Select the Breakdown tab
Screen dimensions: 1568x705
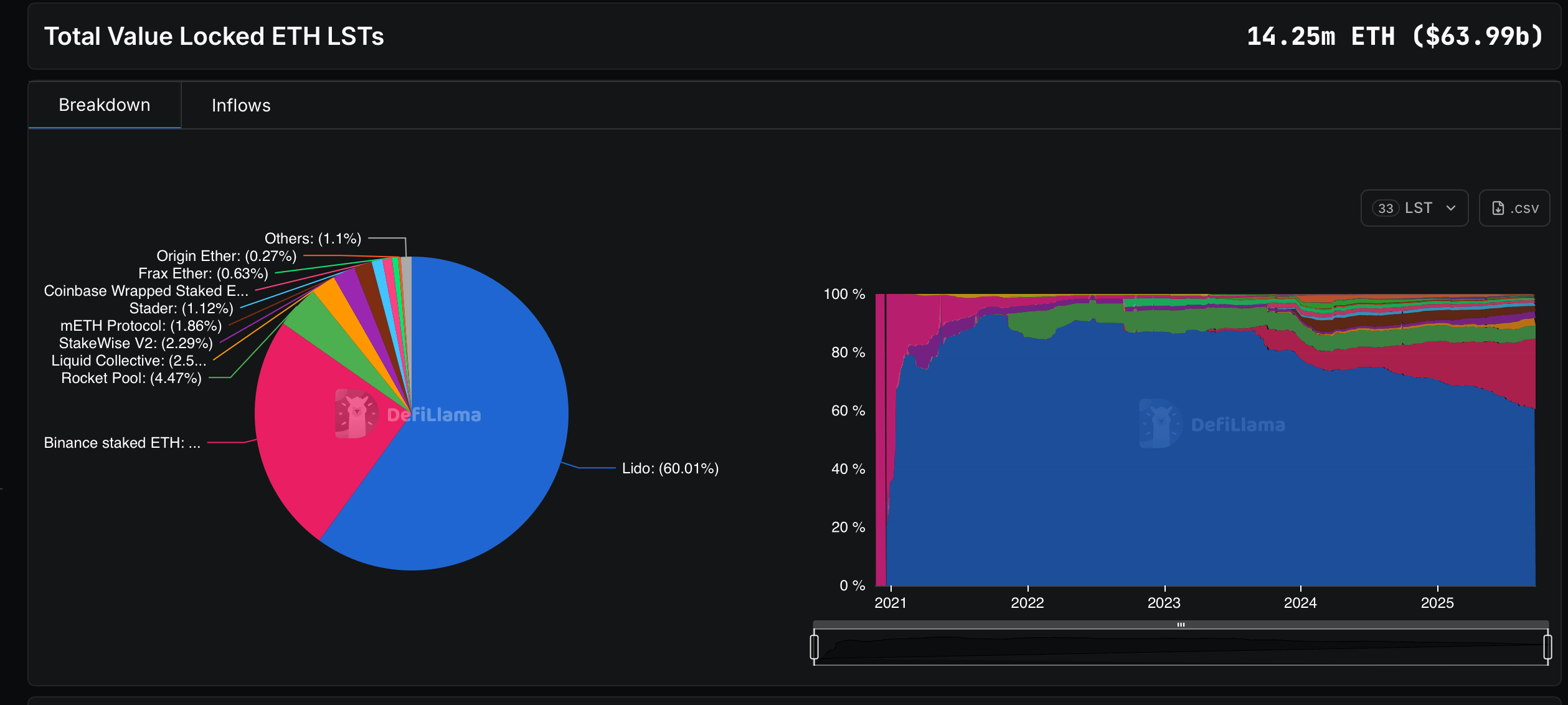pyautogui.click(x=104, y=105)
